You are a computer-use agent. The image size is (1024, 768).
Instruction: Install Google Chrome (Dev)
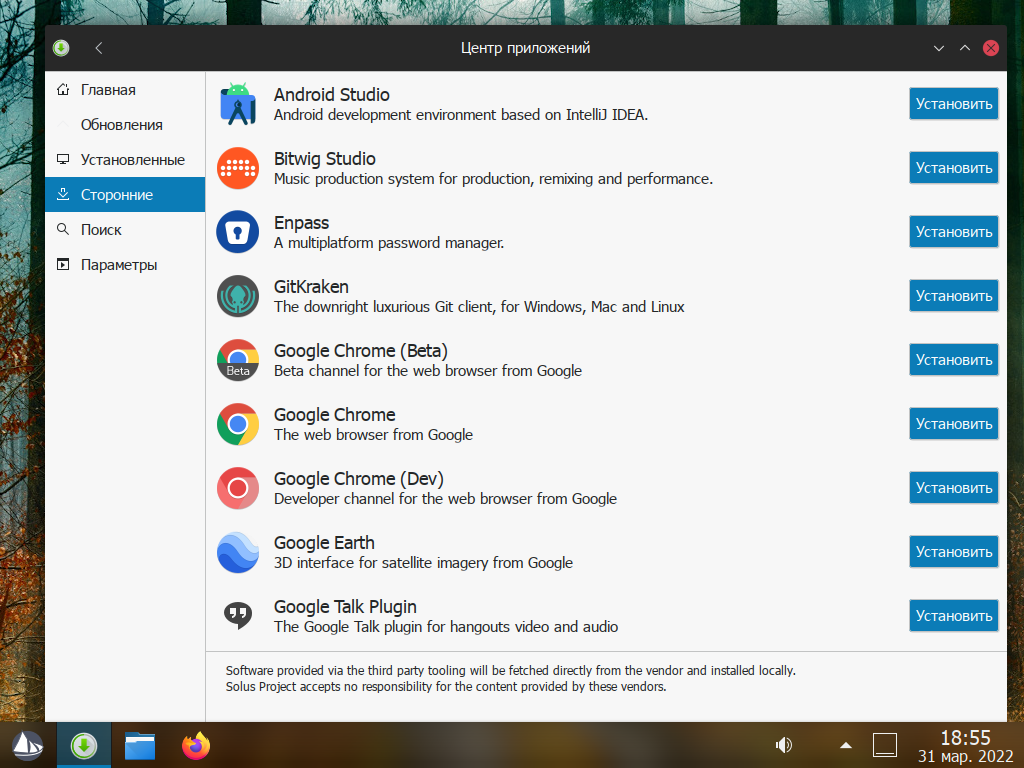pyautogui.click(x=953, y=488)
